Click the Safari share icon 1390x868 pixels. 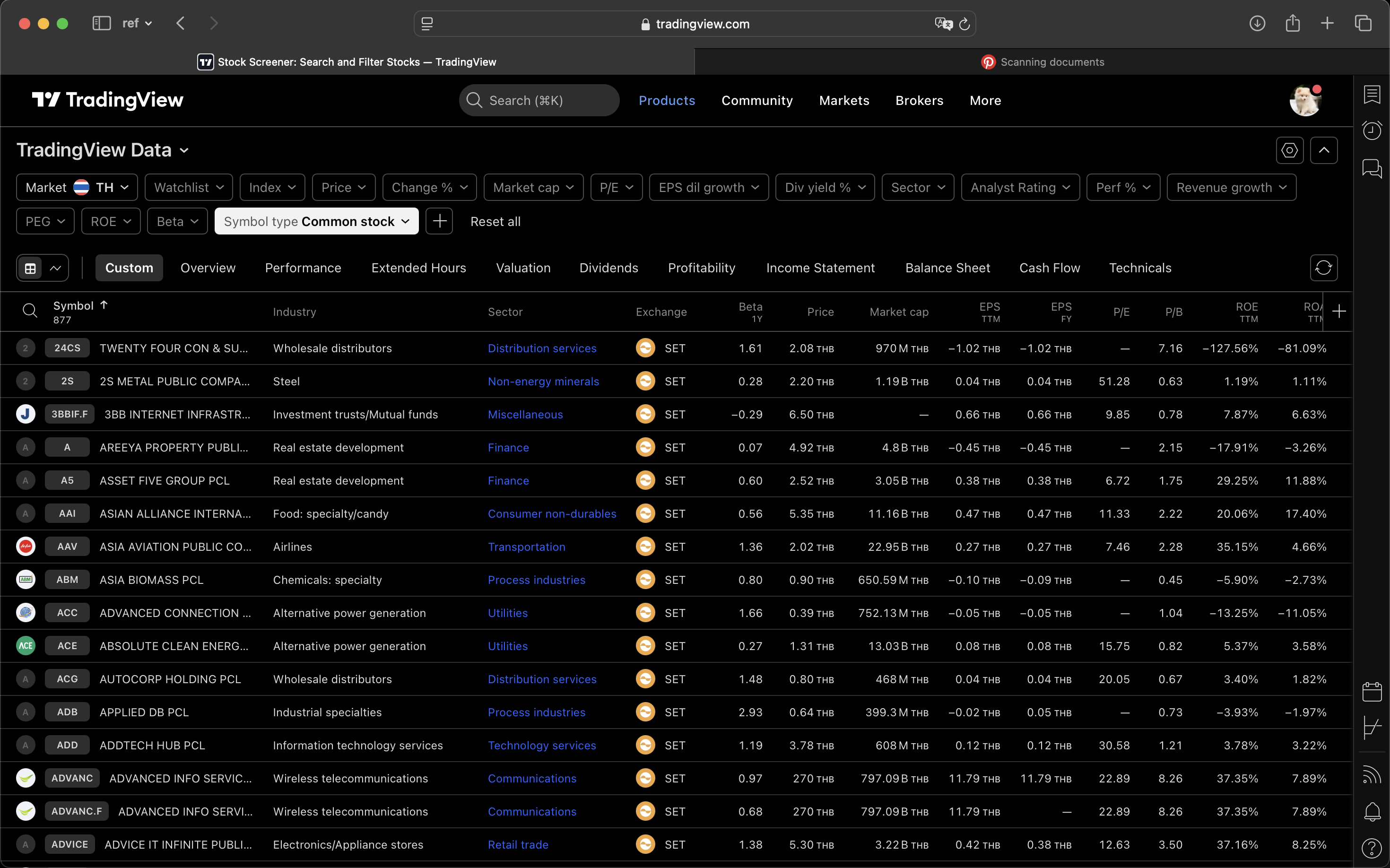tap(1293, 24)
